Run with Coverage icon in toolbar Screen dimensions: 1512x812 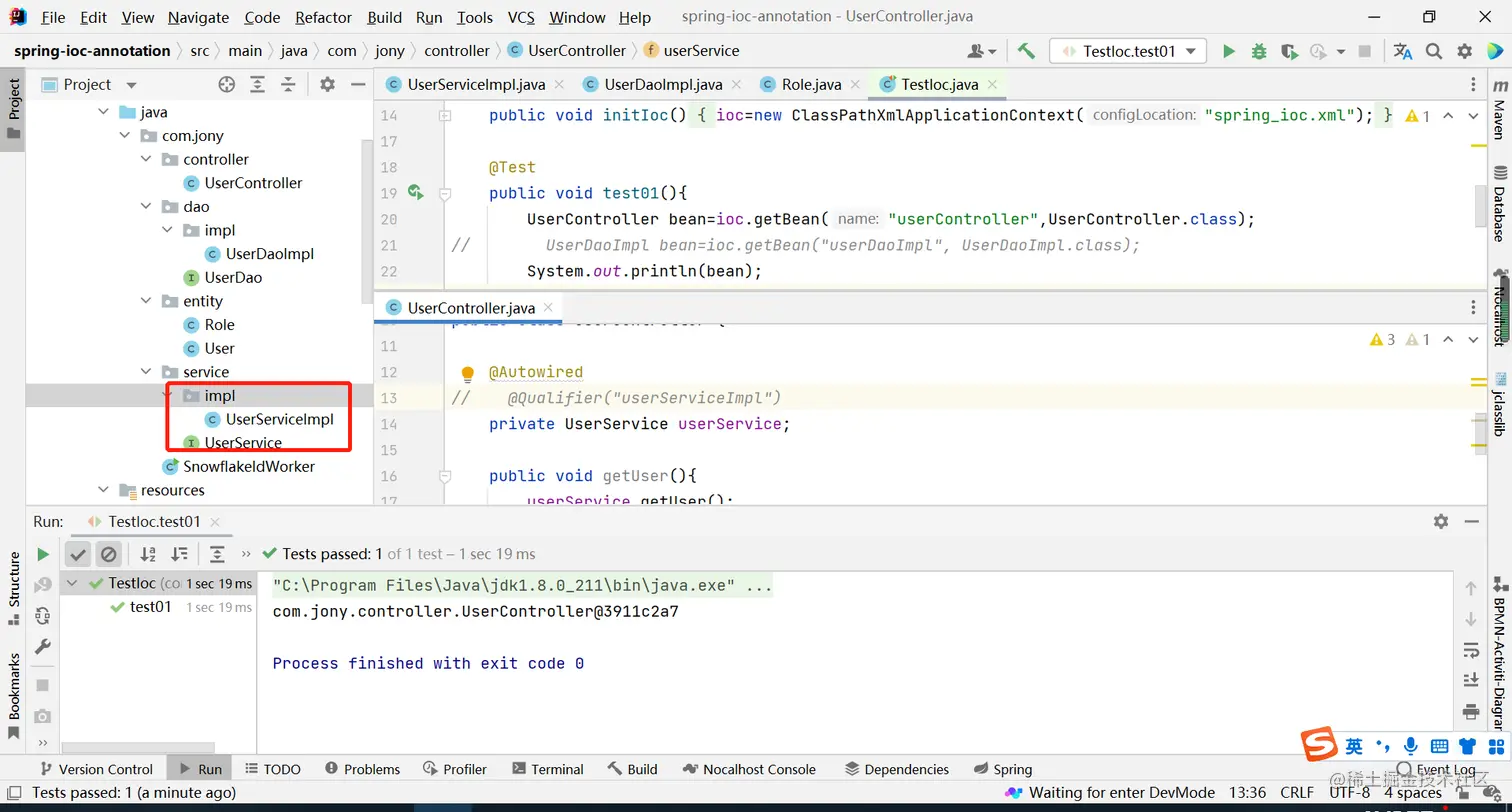(1289, 51)
